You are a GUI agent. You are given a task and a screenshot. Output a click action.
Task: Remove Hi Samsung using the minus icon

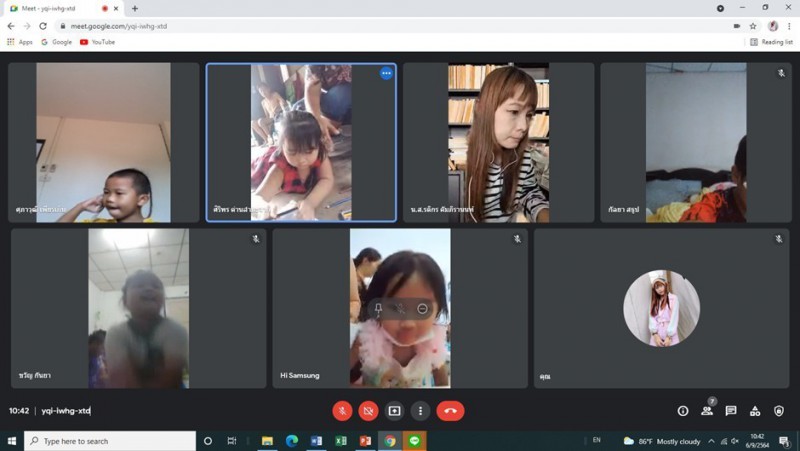[423, 309]
